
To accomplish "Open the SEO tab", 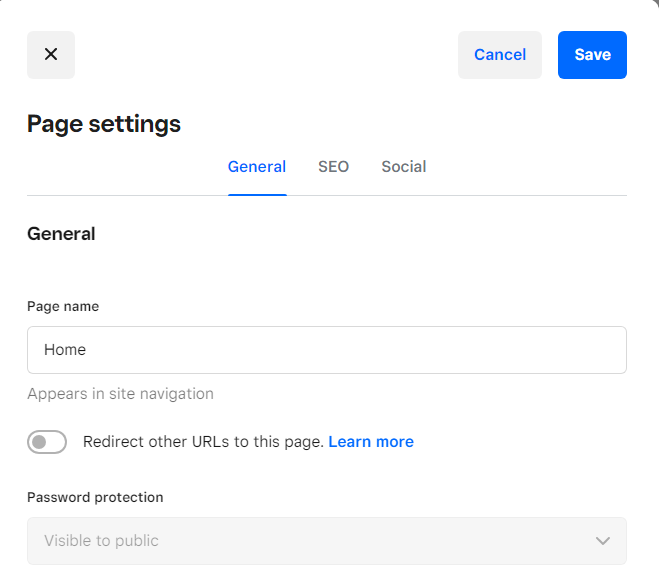I will (x=333, y=167).
